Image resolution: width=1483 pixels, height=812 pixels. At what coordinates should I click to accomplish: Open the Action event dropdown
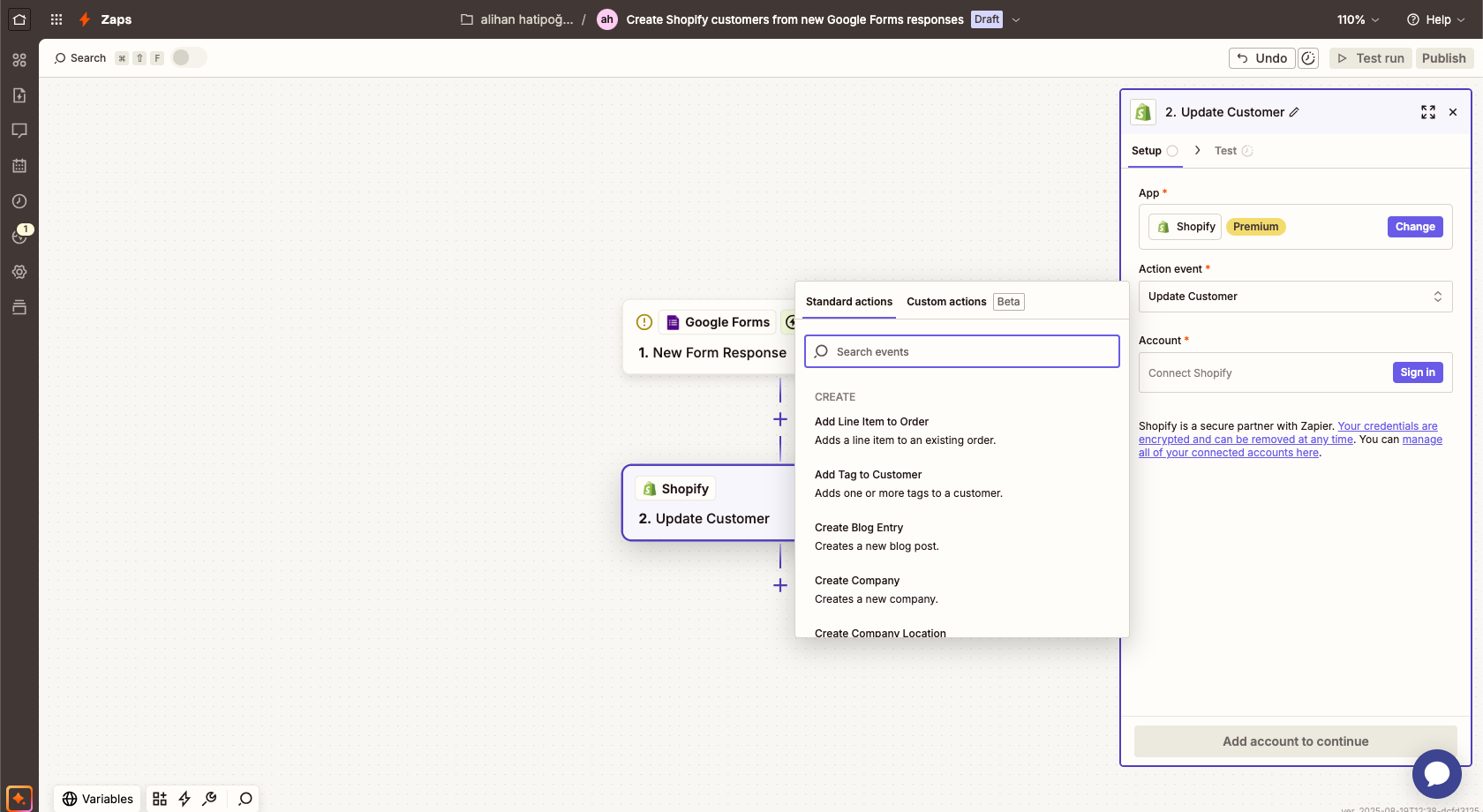tap(1294, 297)
